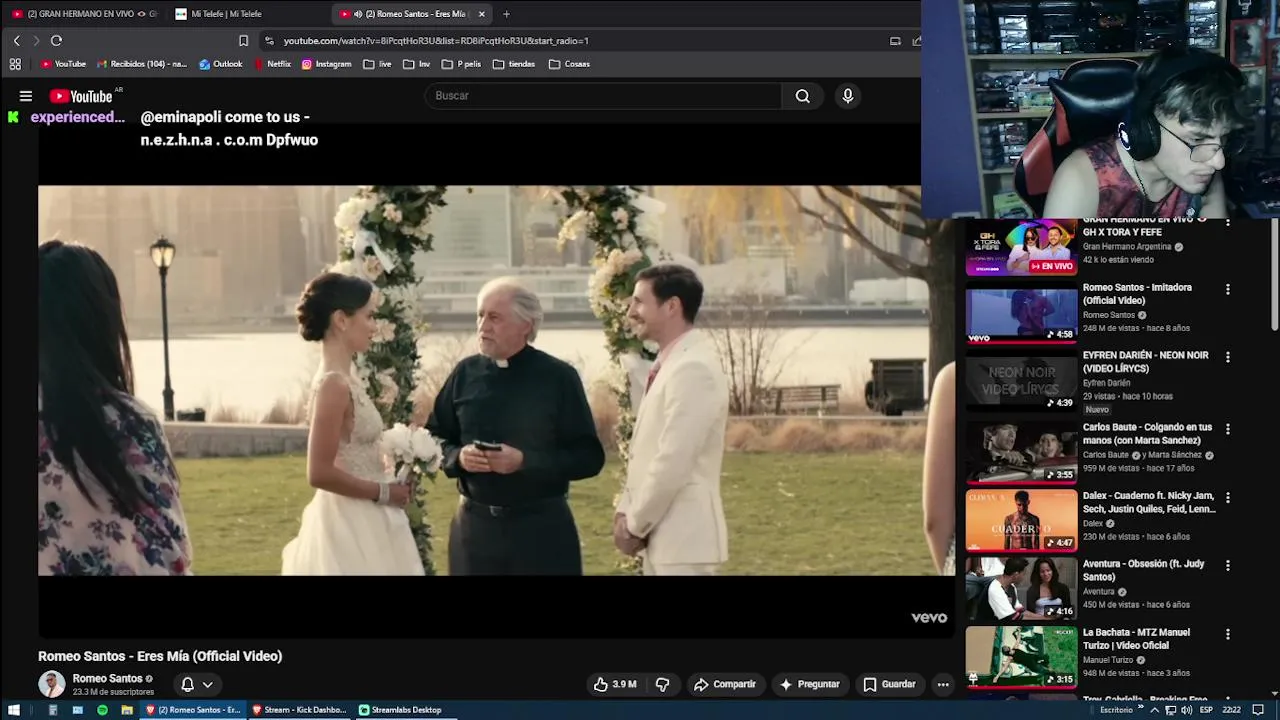Like the video (3.9 M)
This screenshot has height=720, width=1280.
coord(615,685)
